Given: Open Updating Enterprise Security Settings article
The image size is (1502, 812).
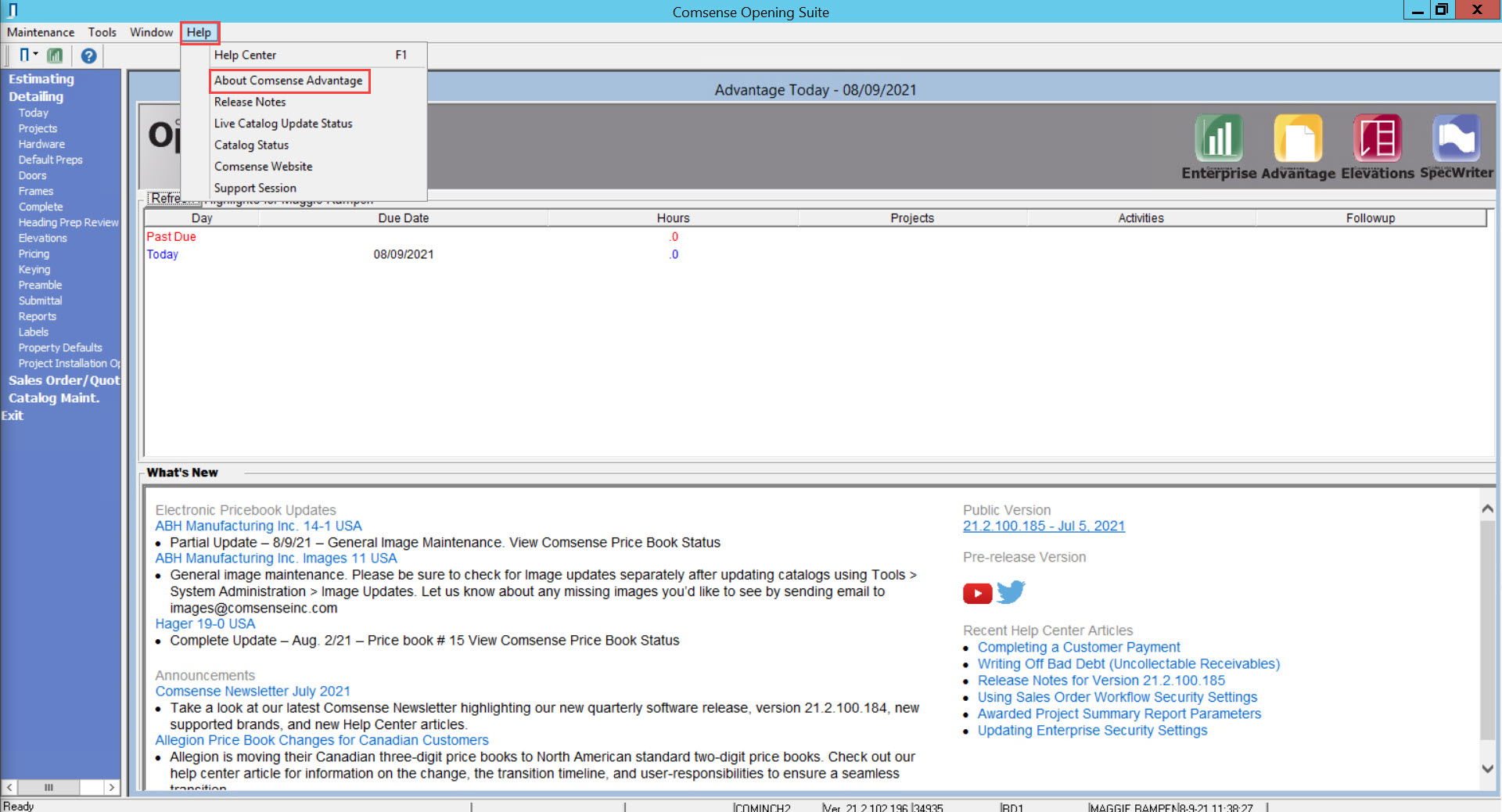Looking at the screenshot, I should coord(1092,730).
